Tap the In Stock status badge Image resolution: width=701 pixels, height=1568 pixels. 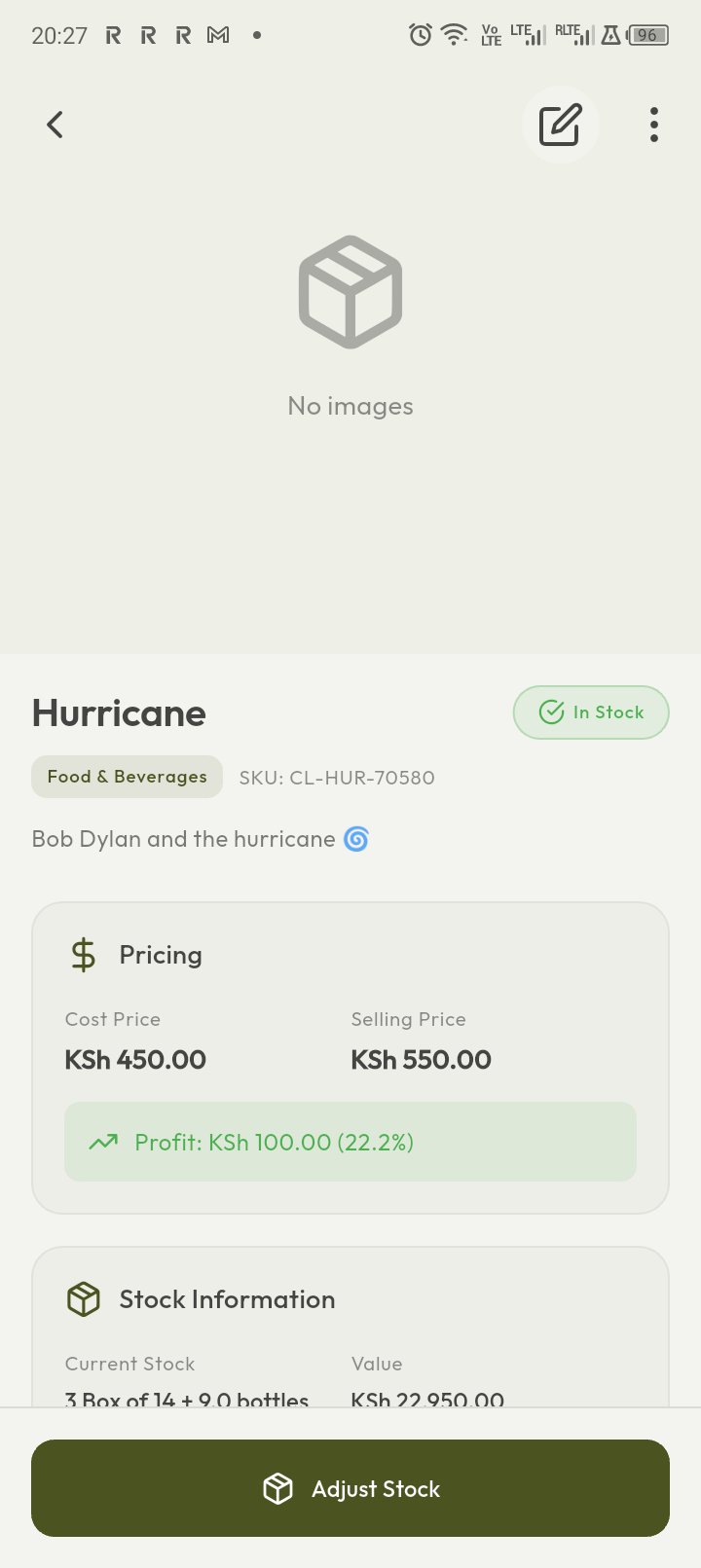coord(591,712)
